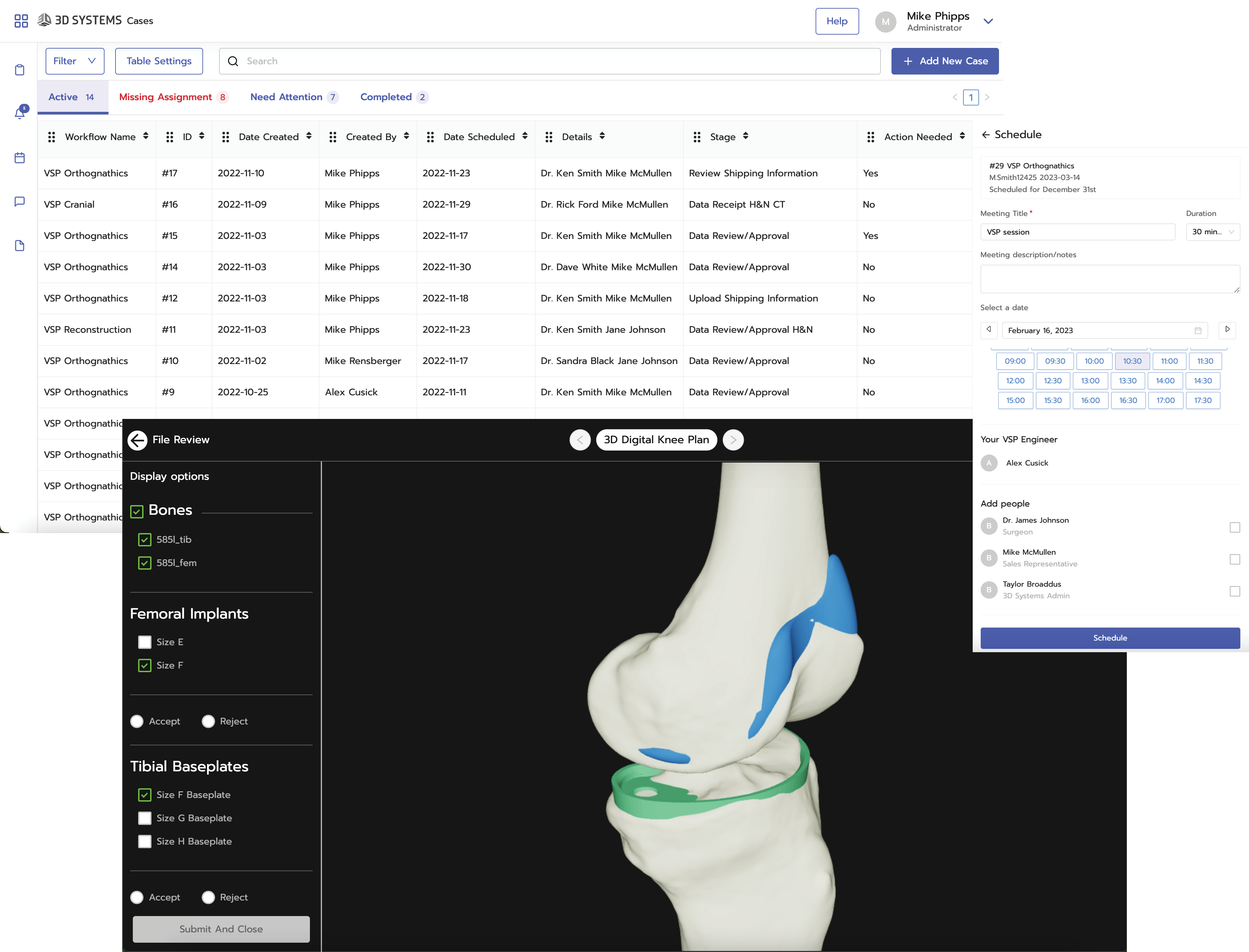Open the calendar sidebar icon
Viewport: 1249px width, 952px height.
pos(20,157)
